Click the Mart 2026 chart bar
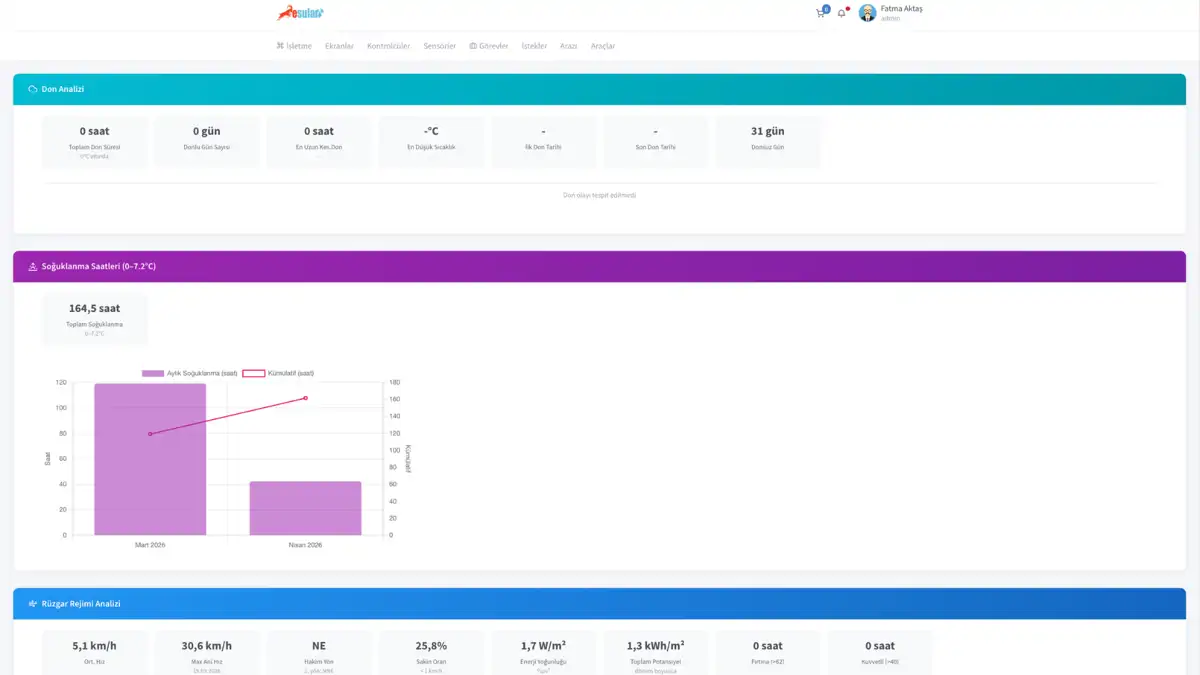This screenshot has width=1200, height=675. tap(150, 459)
